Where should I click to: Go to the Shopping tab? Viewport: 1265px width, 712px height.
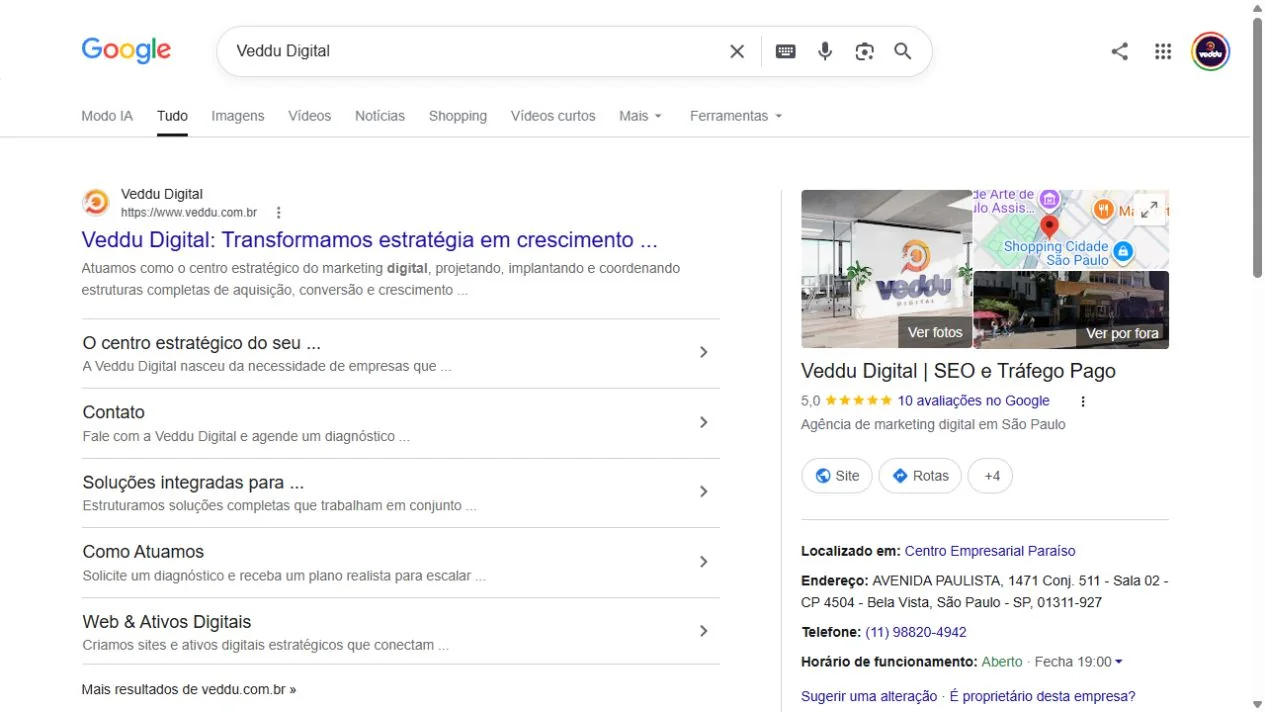click(x=458, y=116)
